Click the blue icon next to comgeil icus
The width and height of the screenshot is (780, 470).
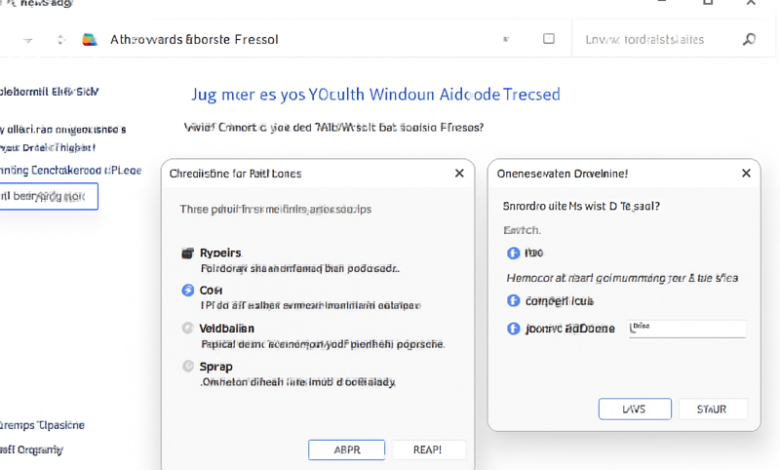tap(513, 301)
